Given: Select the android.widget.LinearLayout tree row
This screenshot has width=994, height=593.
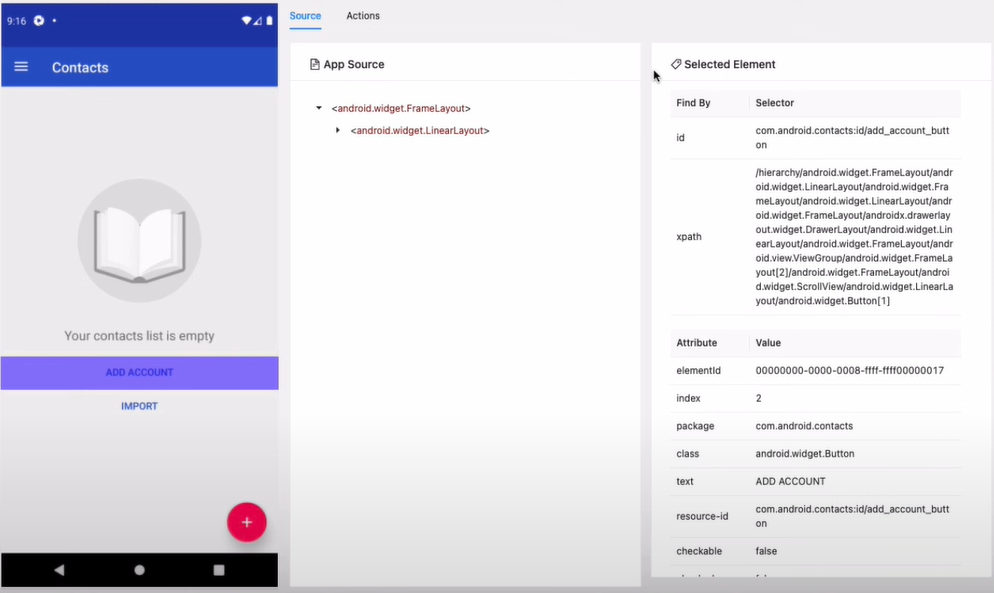Looking at the screenshot, I should click(x=420, y=131).
